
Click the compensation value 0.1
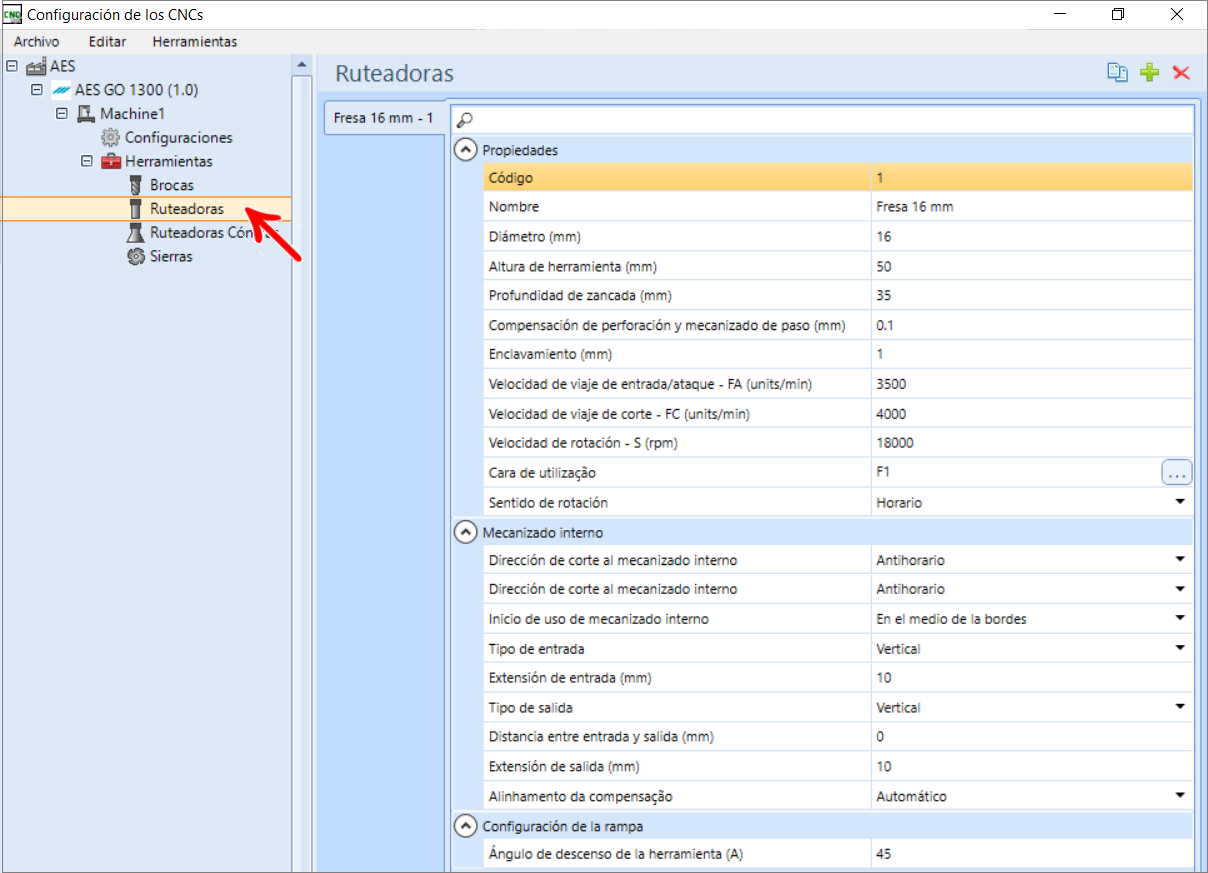(1032, 325)
